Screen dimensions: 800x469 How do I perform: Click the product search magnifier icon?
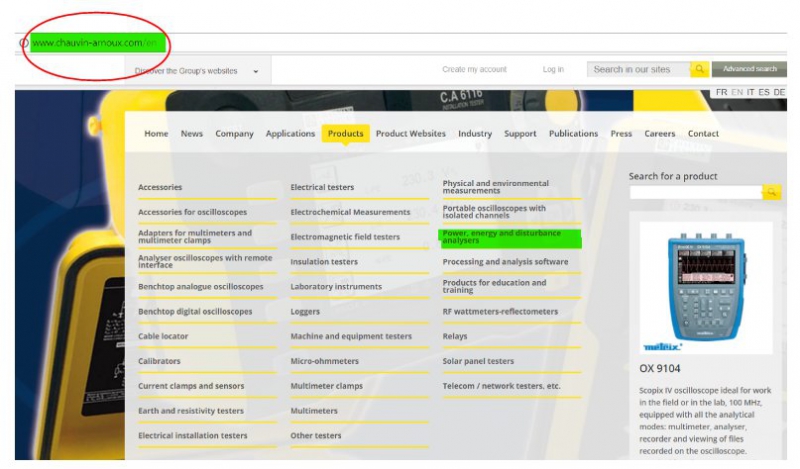771,192
